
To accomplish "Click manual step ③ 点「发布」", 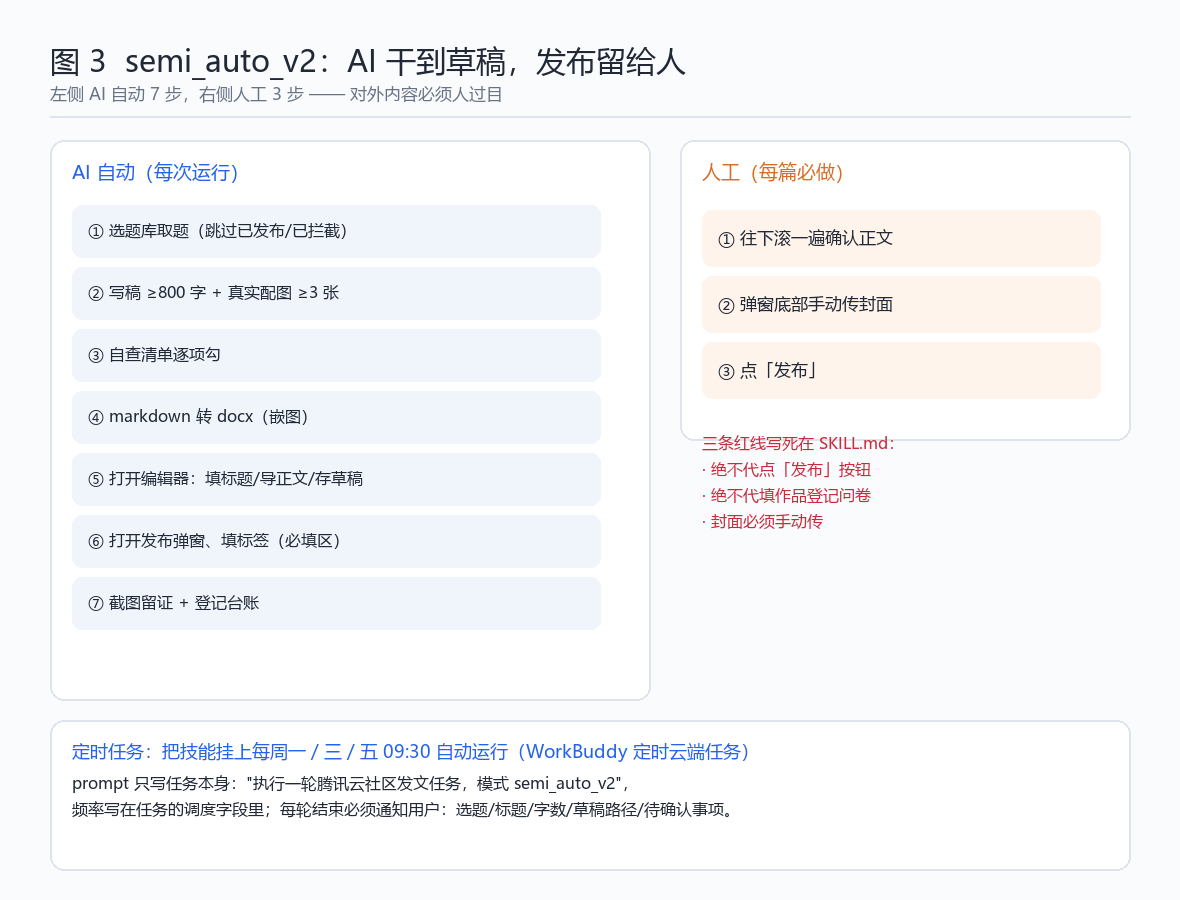I will tap(901, 371).
